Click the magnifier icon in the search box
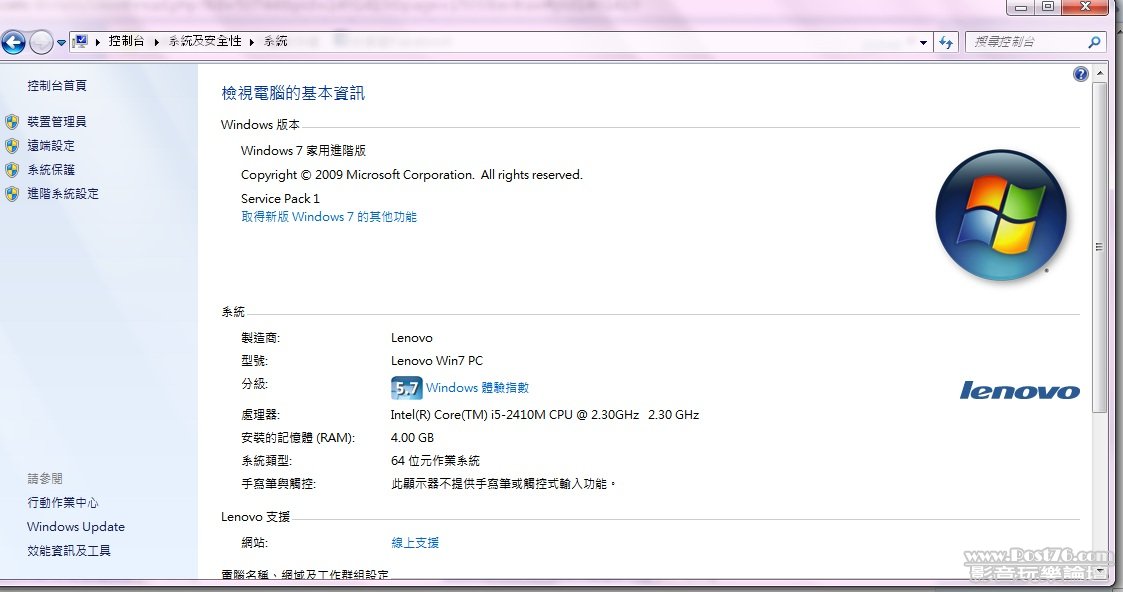Screen dimensions: 1123x592 tap(1094, 42)
